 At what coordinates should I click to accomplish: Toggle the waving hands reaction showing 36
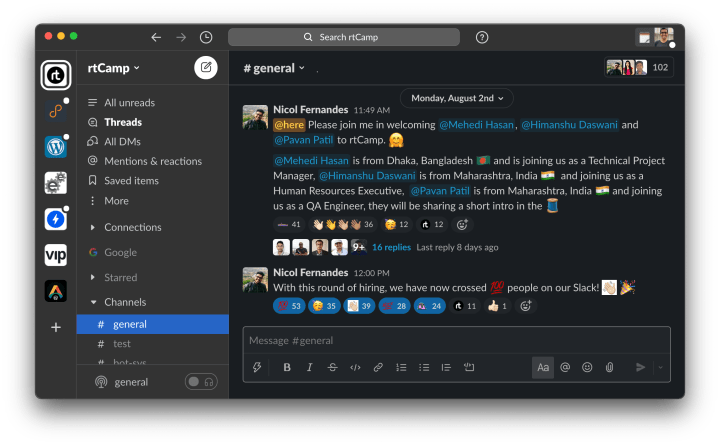343,224
